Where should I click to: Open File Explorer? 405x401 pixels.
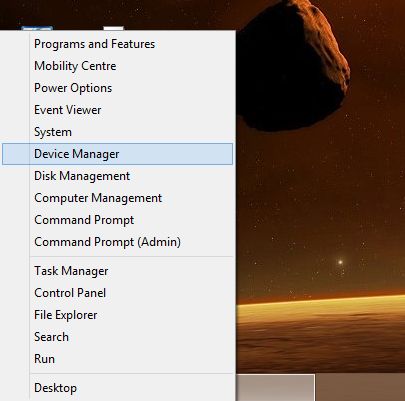[x=117, y=315]
